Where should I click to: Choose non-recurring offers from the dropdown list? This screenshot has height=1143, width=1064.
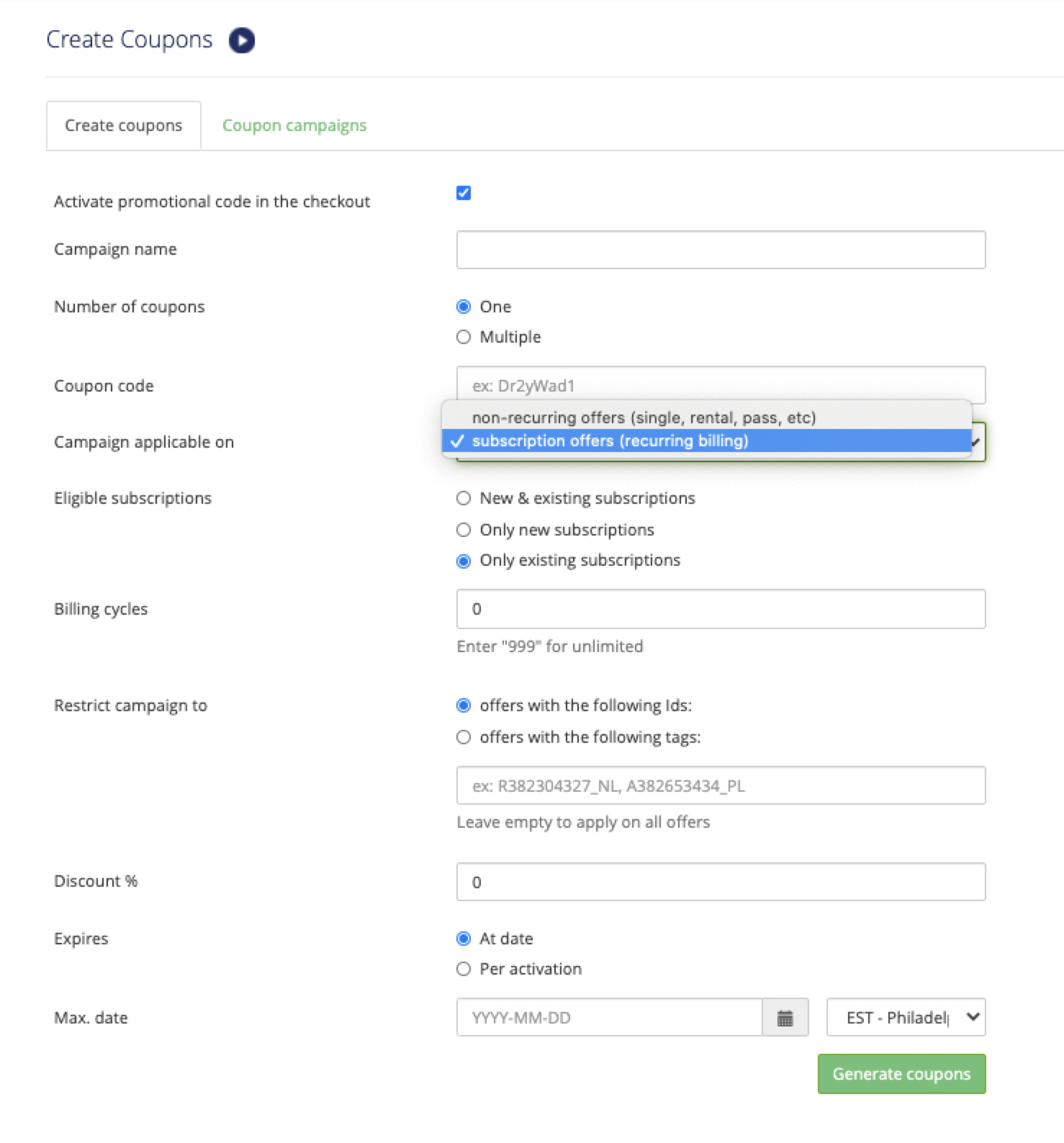point(644,417)
